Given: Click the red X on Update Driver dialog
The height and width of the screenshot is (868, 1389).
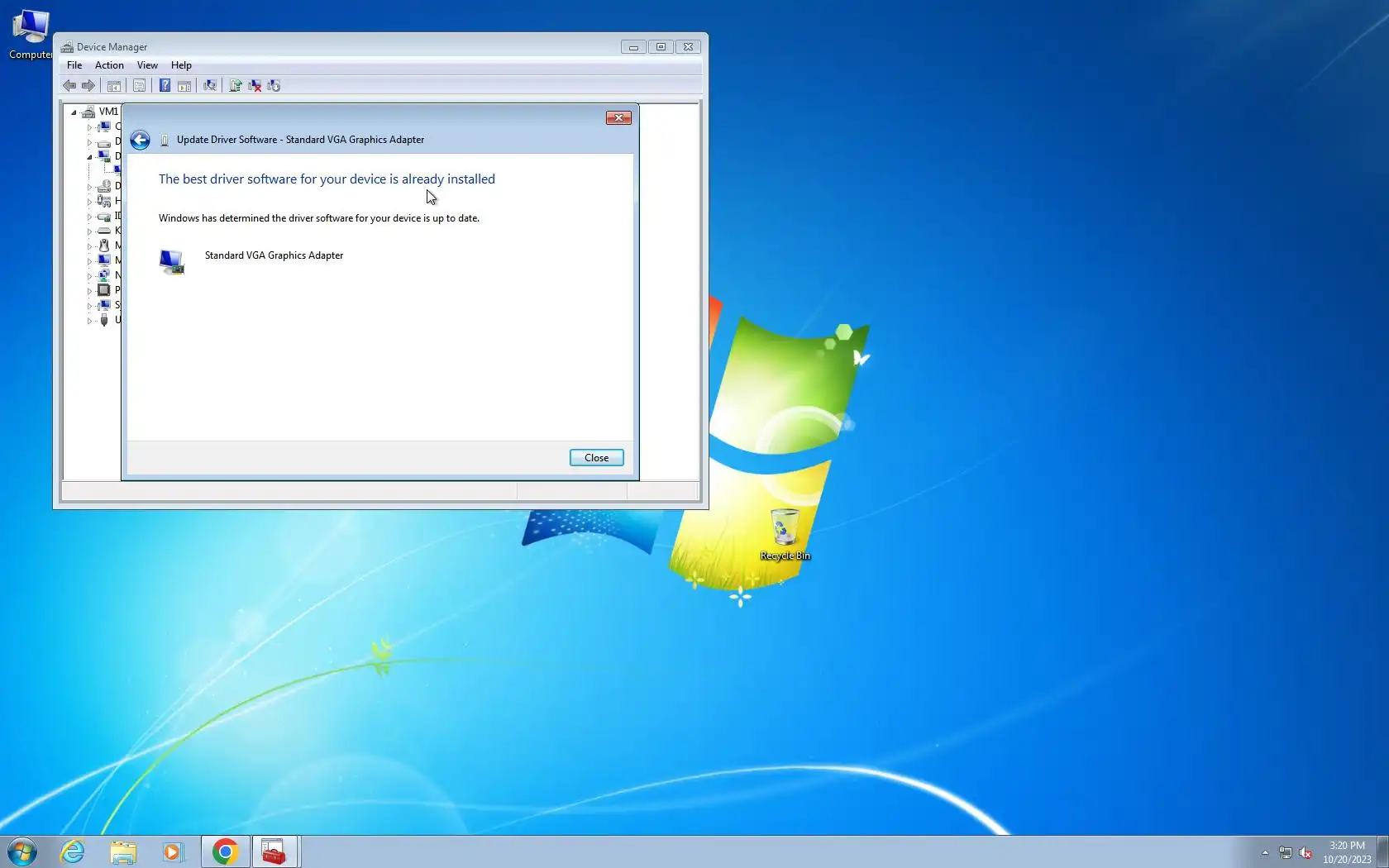Looking at the screenshot, I should [618, 118].
